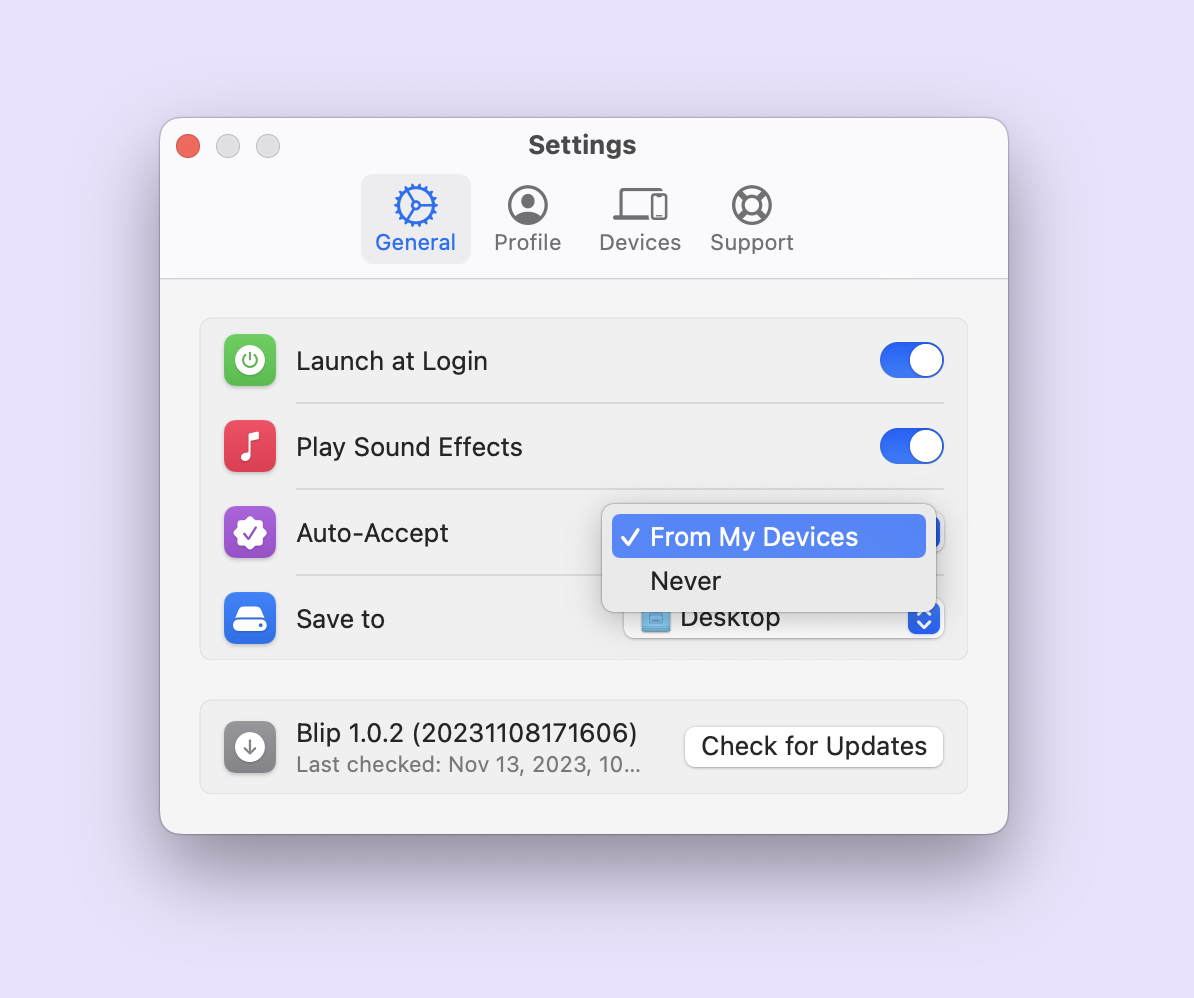Image resolution: width=1194 pixels, height=998 pixels.
Task: Click the Save to dropdown chevron arrows
Action: click(922, 618)
